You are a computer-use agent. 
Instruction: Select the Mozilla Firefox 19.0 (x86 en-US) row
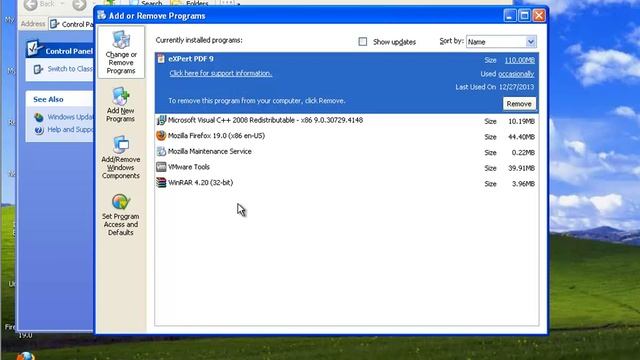pos(347,136)
